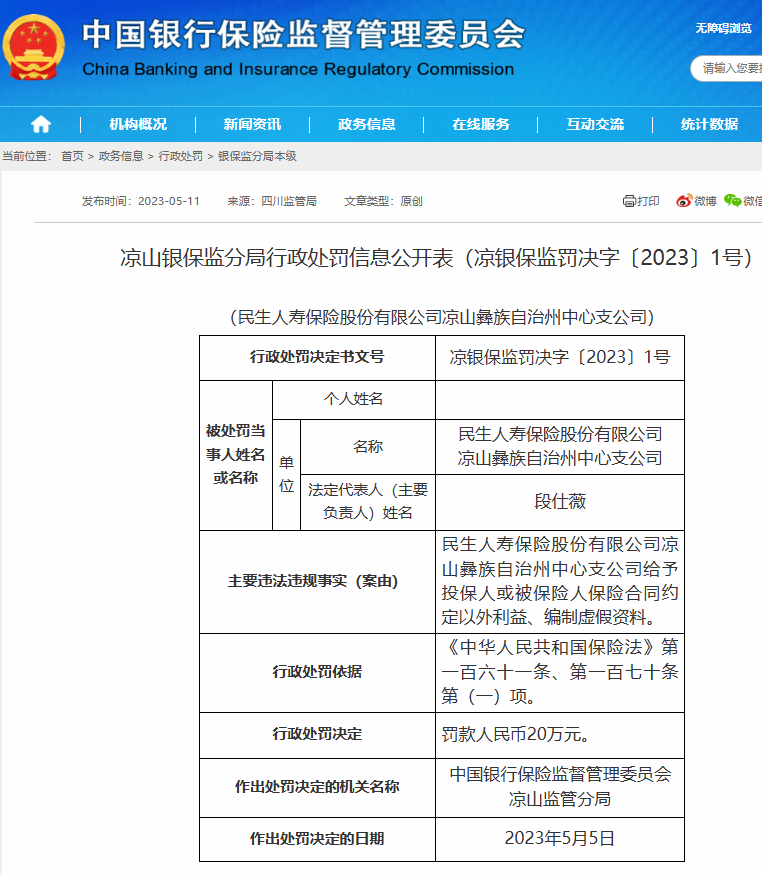Viewport: 762px width, 875px height.
Task: Open the 互动交流 navigation item
Action: (595, 124)
